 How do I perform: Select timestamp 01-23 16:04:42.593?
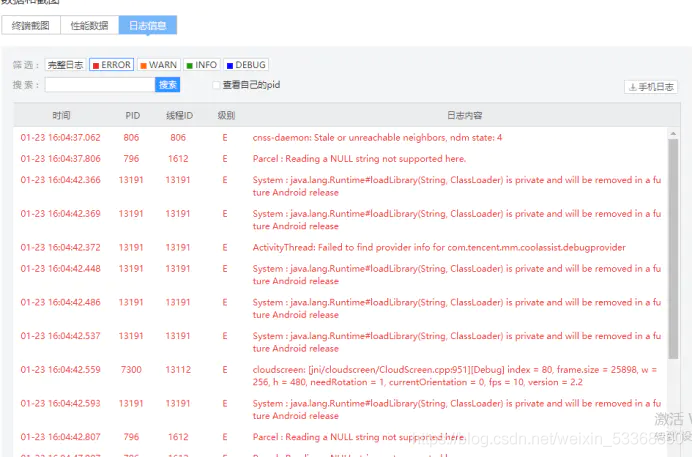click(61, 404)
